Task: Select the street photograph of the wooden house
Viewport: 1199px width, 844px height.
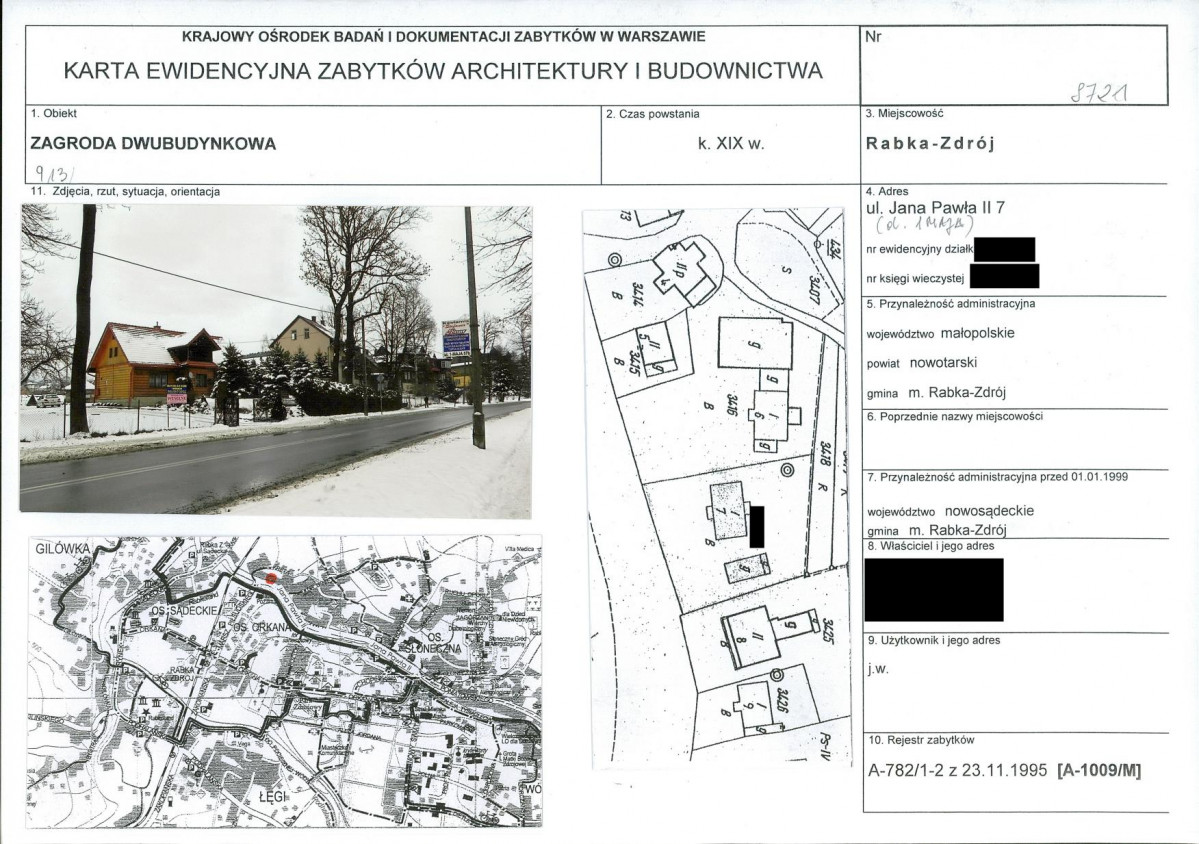Action: [x=276, y=361]
